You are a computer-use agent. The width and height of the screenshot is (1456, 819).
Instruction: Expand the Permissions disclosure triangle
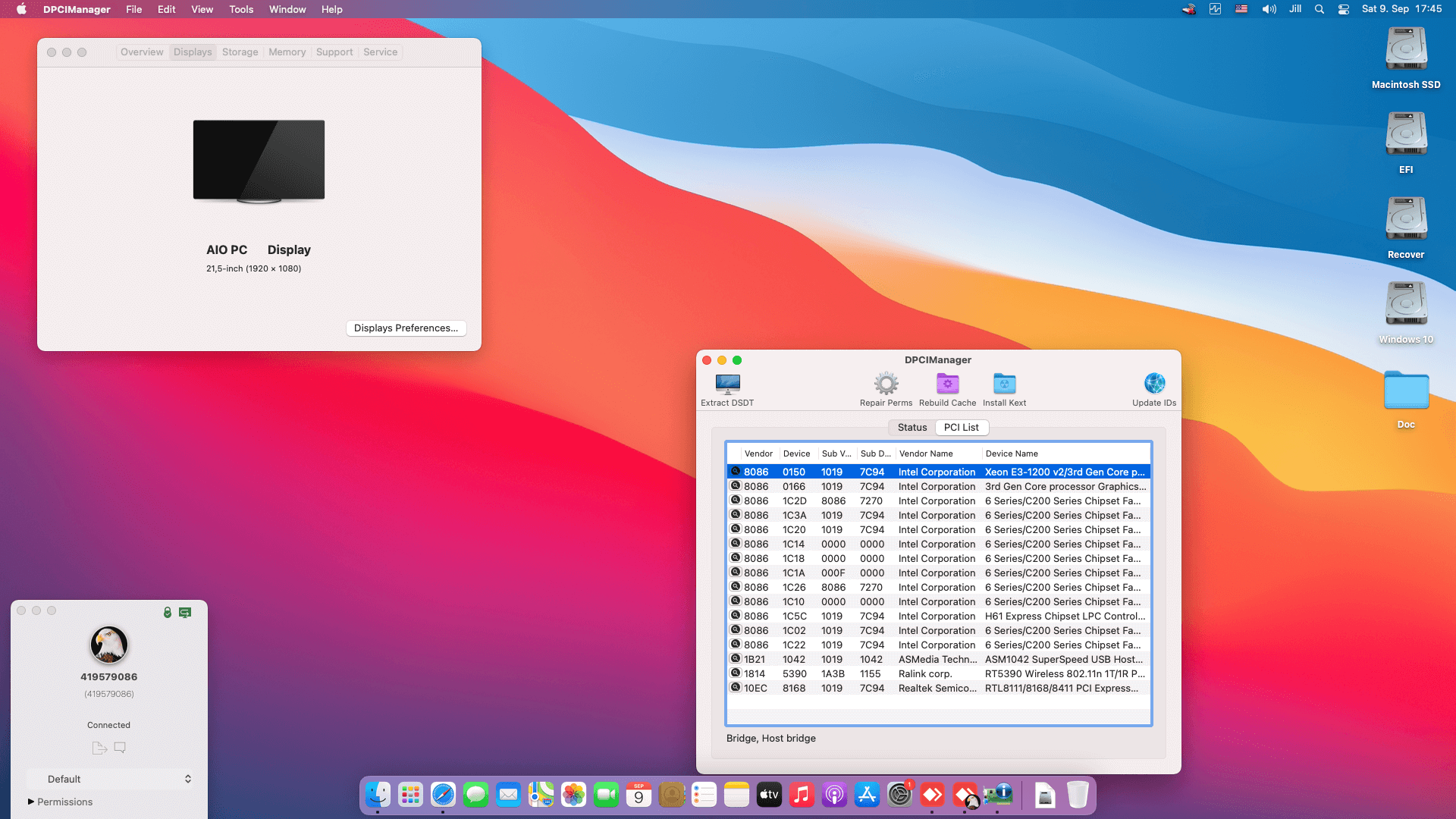click(x=31, y=802)
